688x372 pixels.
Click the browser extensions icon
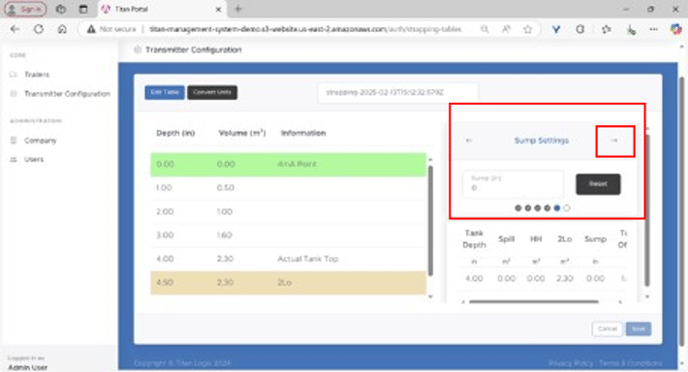[x=580, y=29]
